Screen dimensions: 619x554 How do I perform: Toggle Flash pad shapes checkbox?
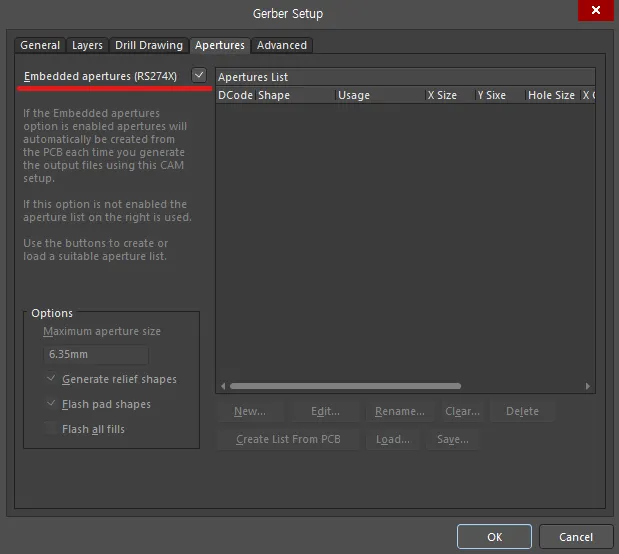point(51,404)
